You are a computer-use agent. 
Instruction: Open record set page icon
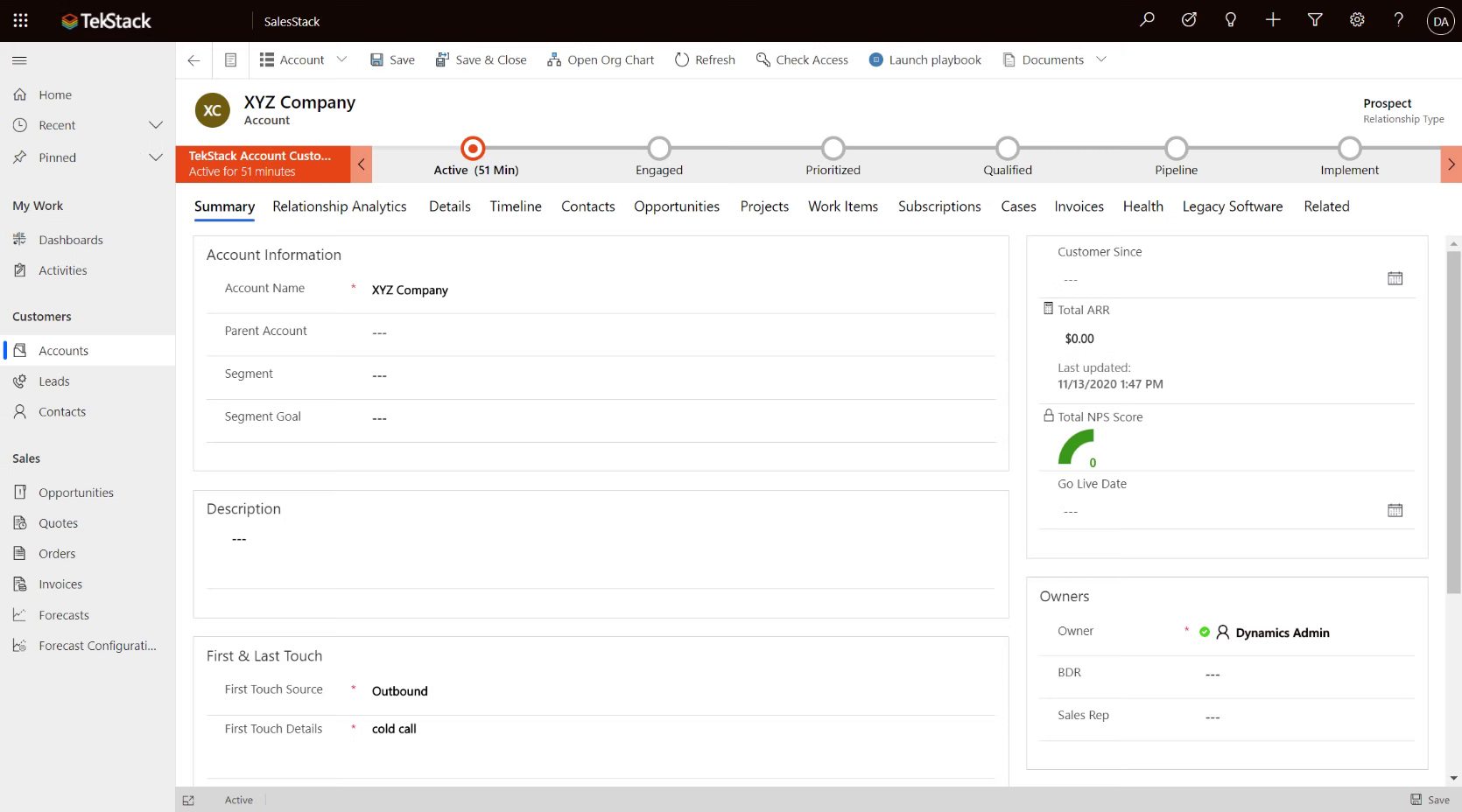[x=230, y=60]
